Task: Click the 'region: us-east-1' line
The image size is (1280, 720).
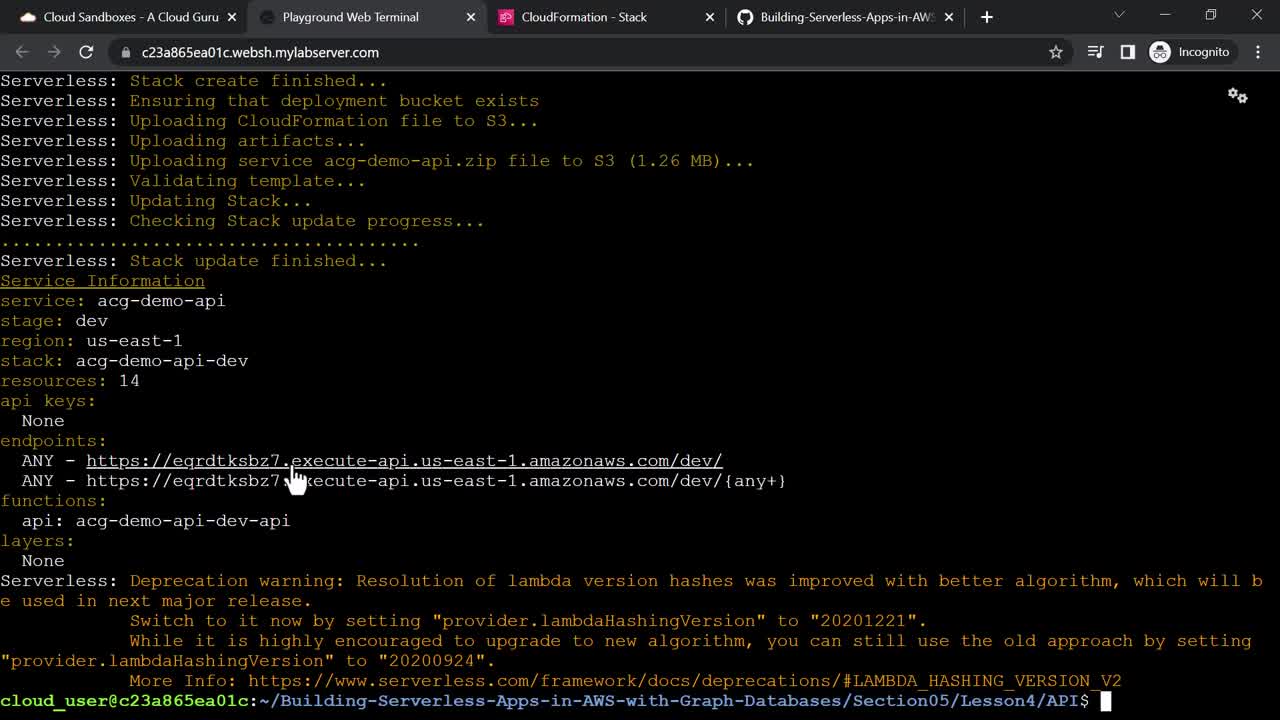Action: 91,341
